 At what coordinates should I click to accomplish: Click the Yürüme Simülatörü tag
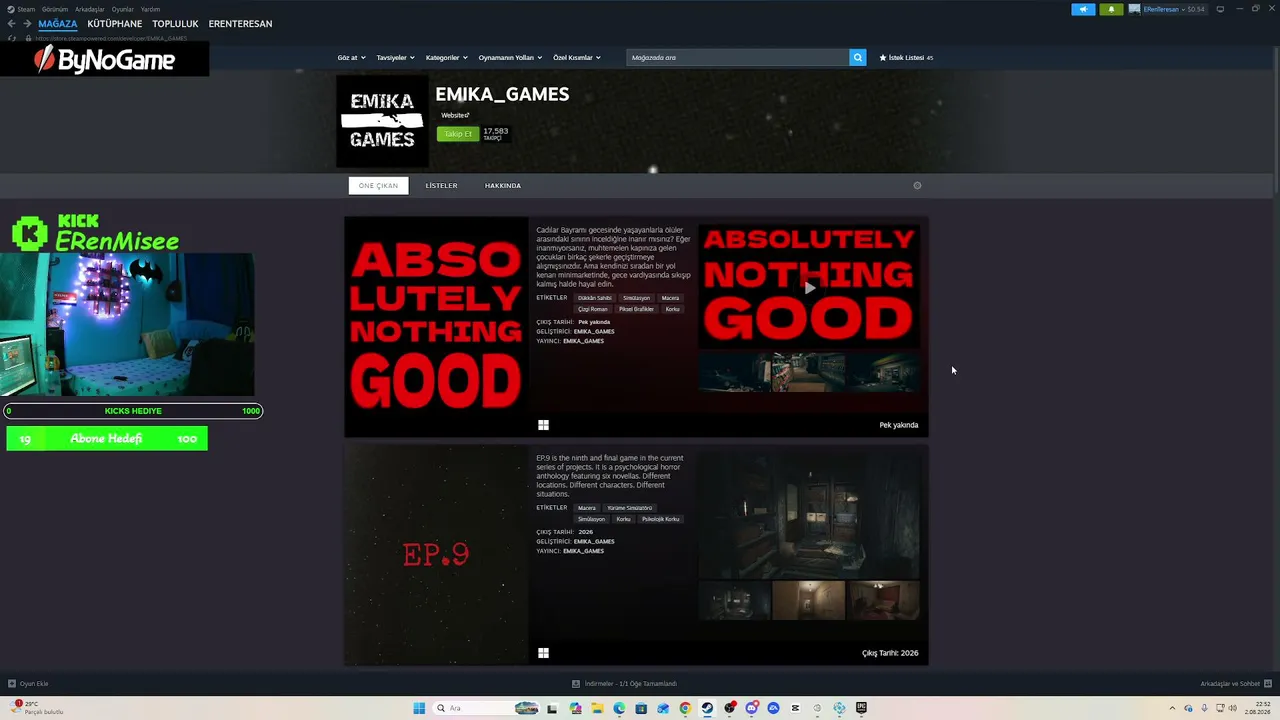click(630, 508)
